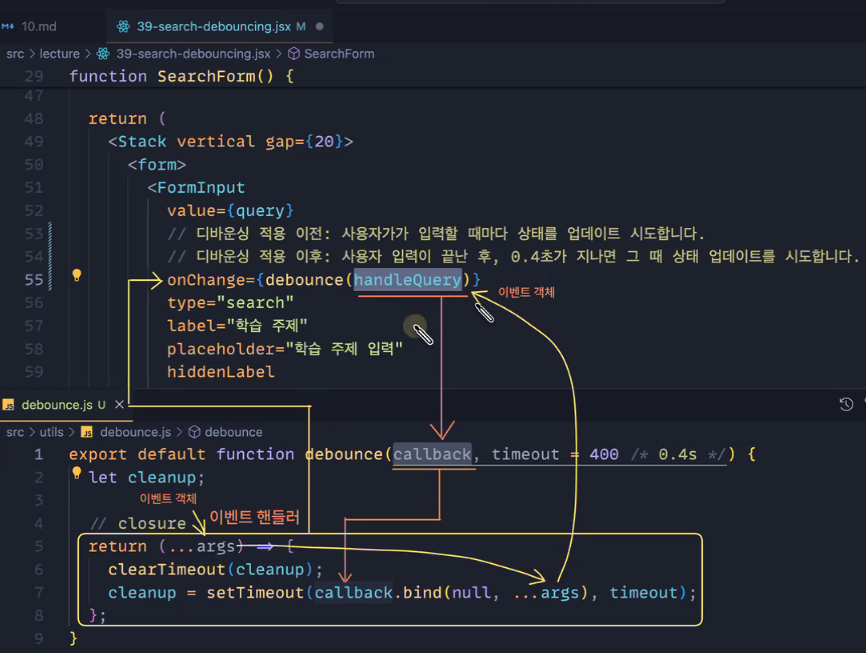Image resolution: width=866 pixels, height=653 pixels.
Task: Click line number 1 in debounce.js gutter
Action: coord(39,454)
